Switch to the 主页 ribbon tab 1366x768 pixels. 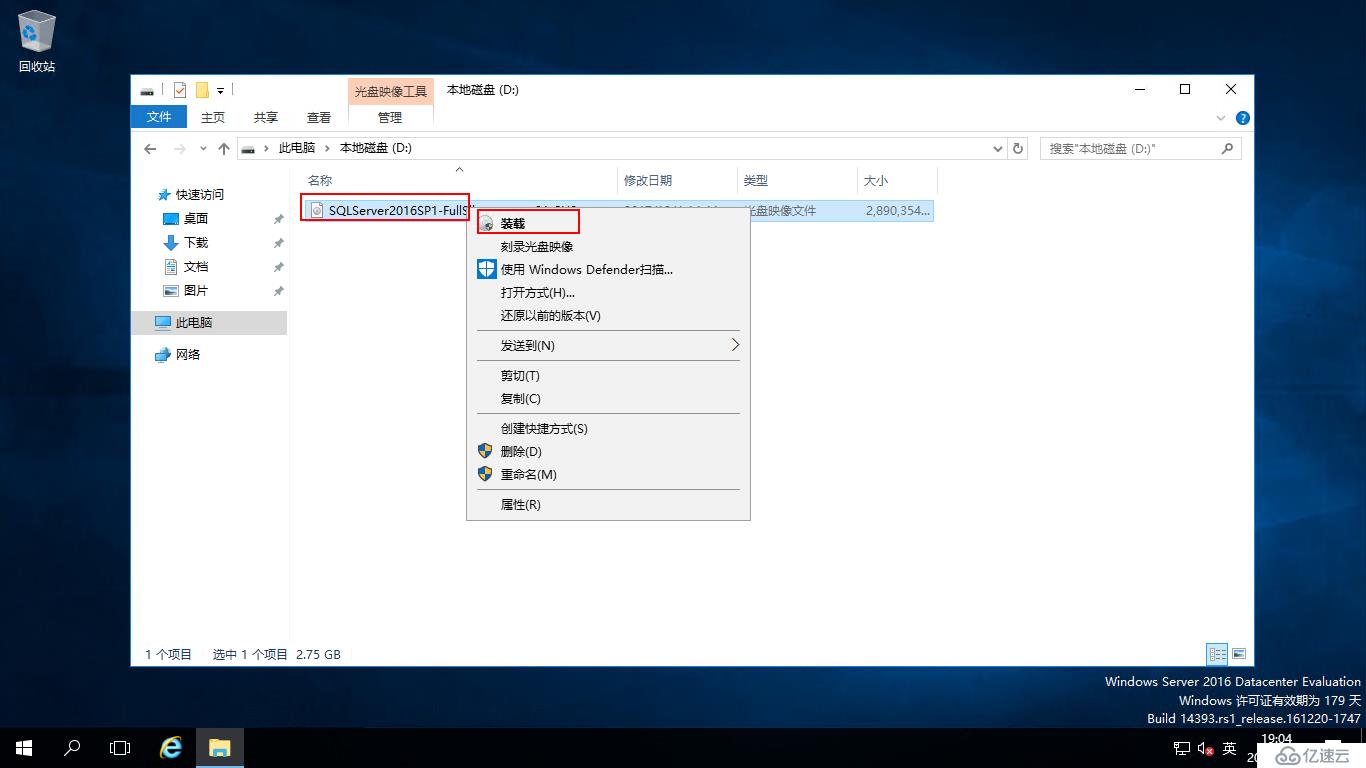click(x=213, y=117)
